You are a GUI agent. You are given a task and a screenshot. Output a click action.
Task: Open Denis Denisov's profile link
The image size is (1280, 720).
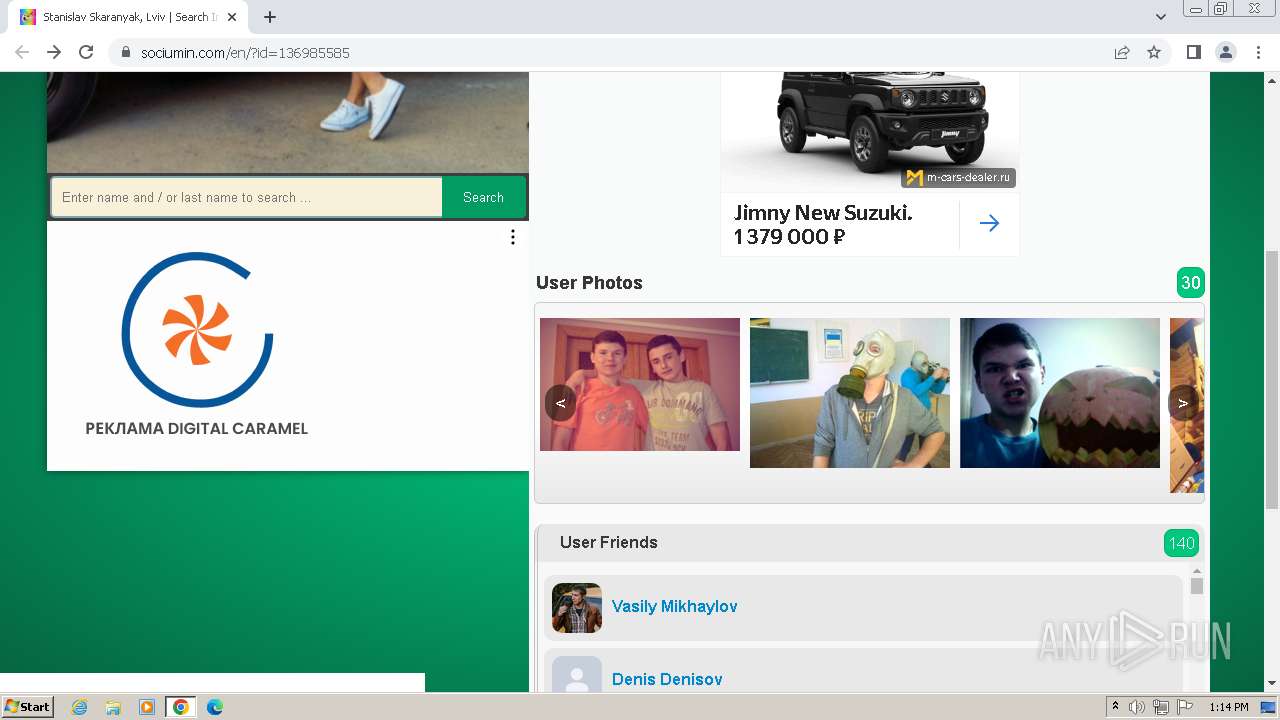(x=667, y=679)
